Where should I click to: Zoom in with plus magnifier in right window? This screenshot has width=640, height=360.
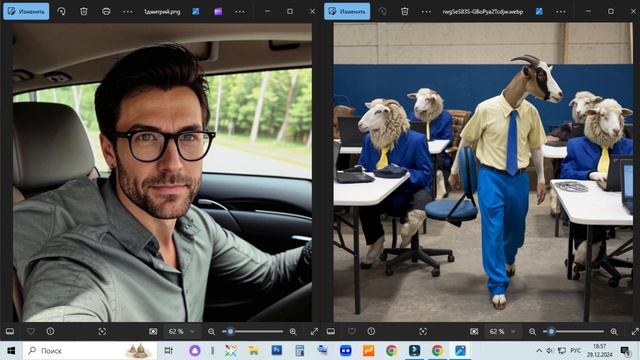pyautogui.click(x=614, y=332)
